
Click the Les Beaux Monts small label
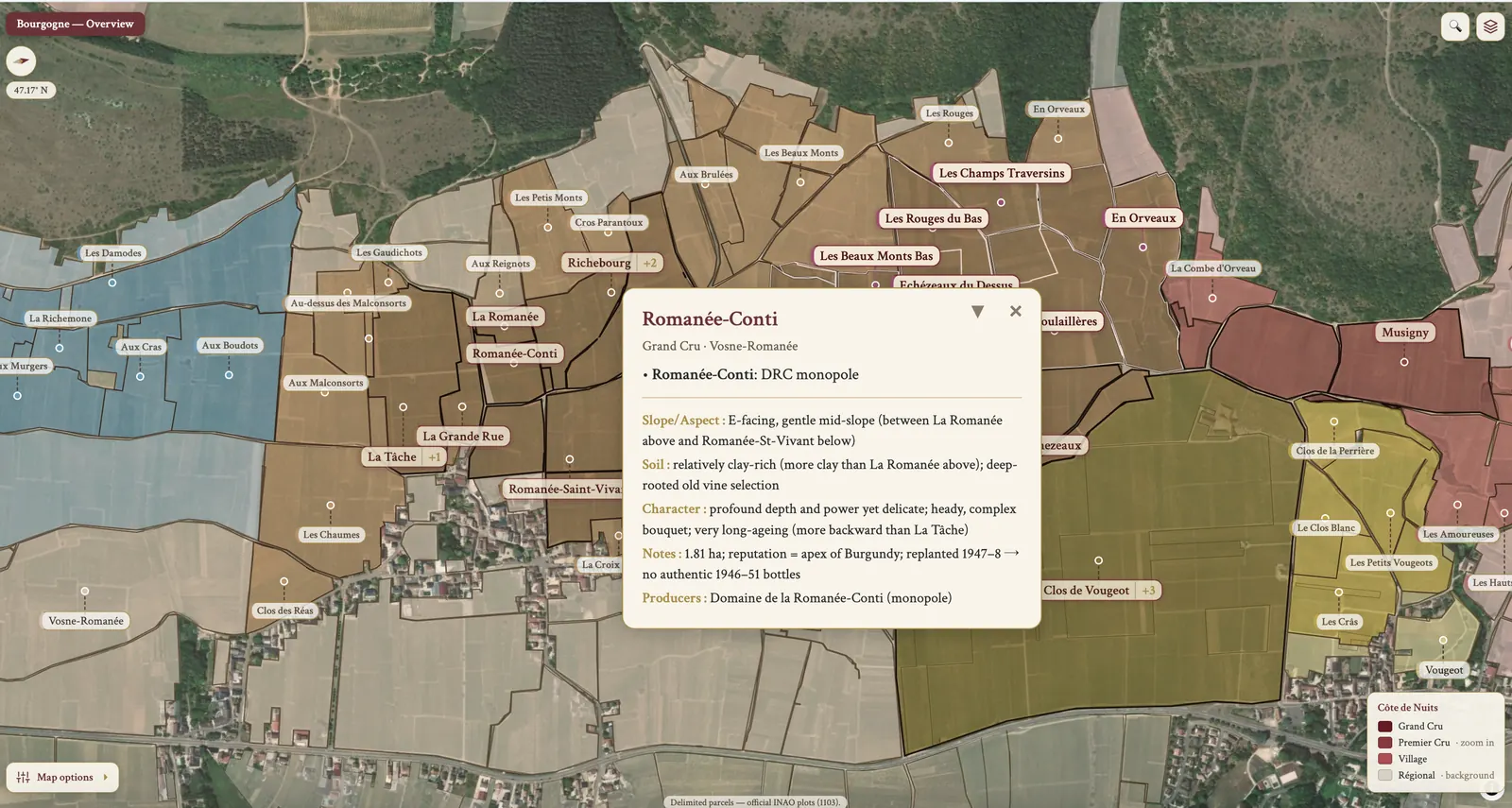click(801, 152)
